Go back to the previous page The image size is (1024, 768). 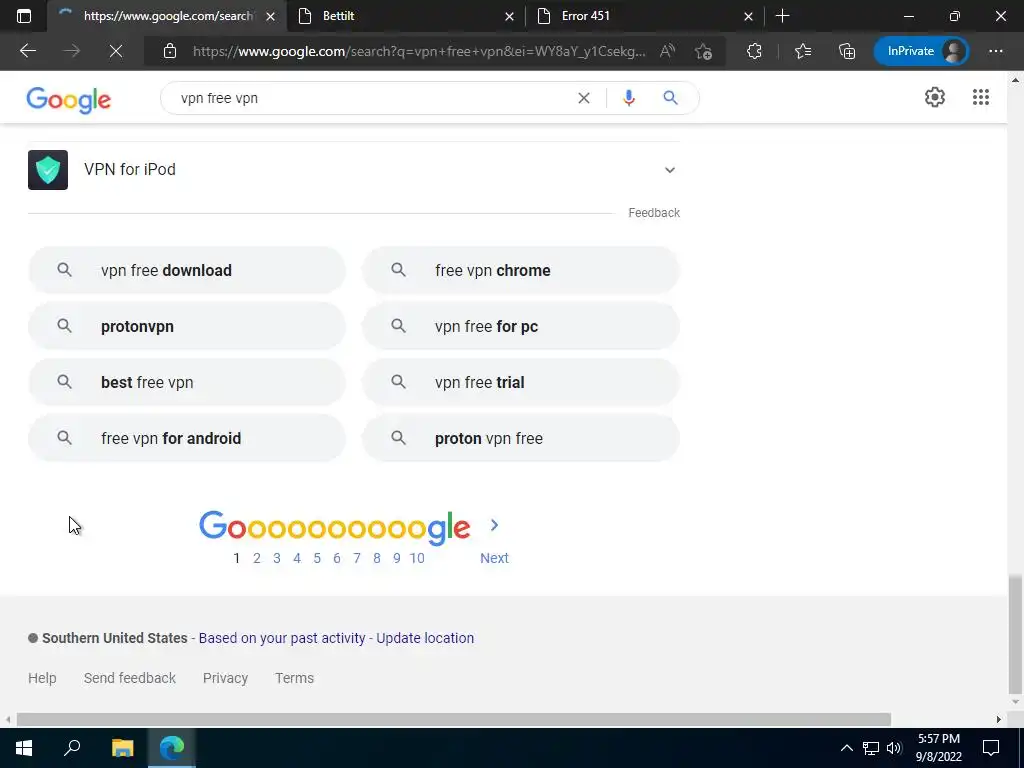tap(28, 51)
